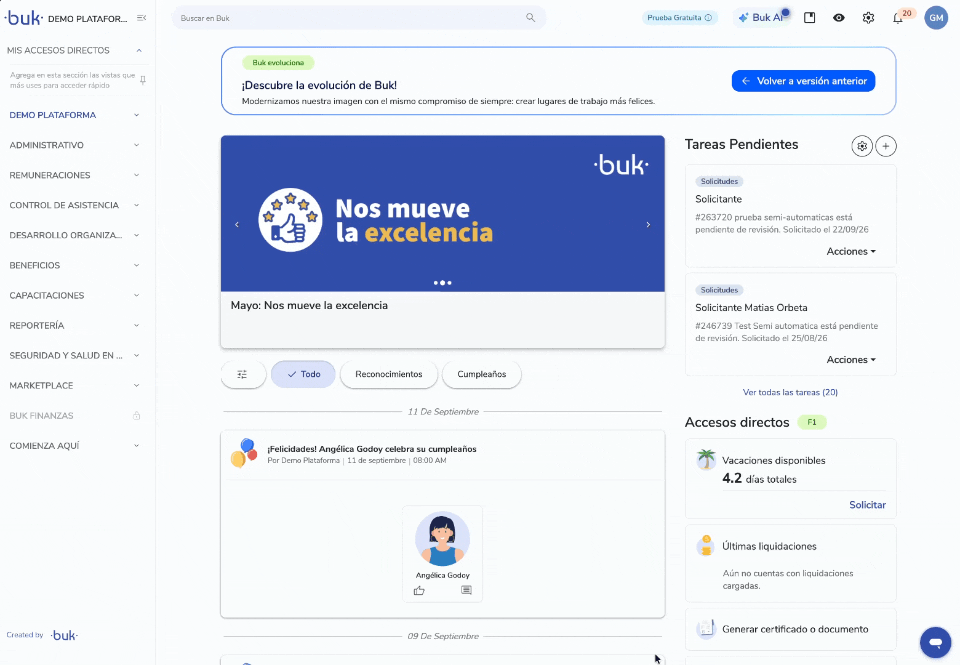The height and width of the screenshot is (665, 960).
Task: Configure Tareas Pendientes with gear icon
Action: [862, 146]
